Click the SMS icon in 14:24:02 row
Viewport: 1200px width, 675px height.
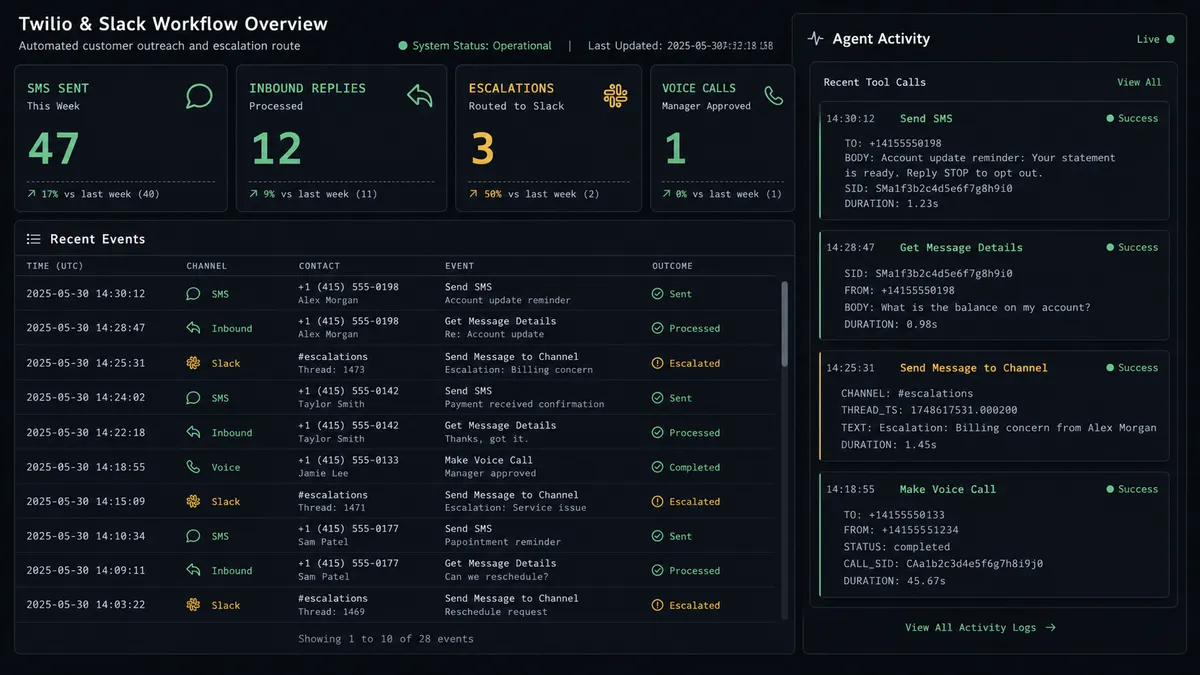193,398
